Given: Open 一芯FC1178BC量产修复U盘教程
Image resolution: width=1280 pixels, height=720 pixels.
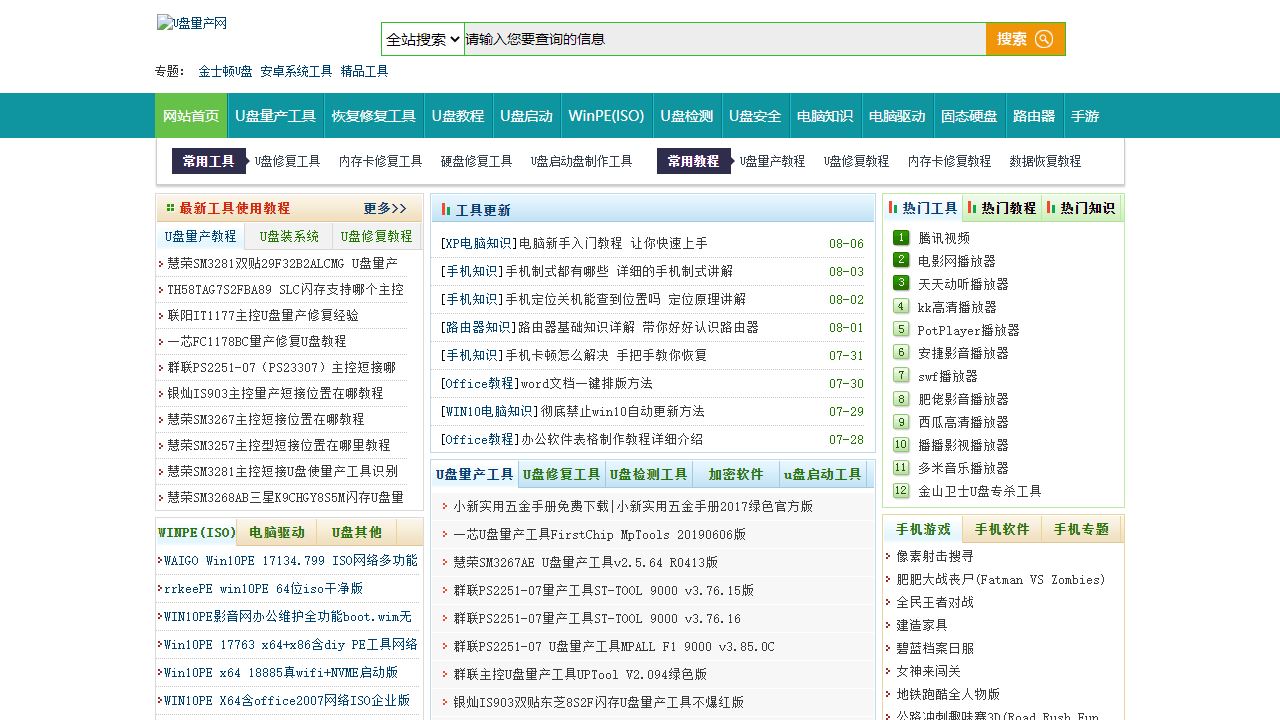Looking at the screenshot, I should pyautogui.click(x=257, y=341).
